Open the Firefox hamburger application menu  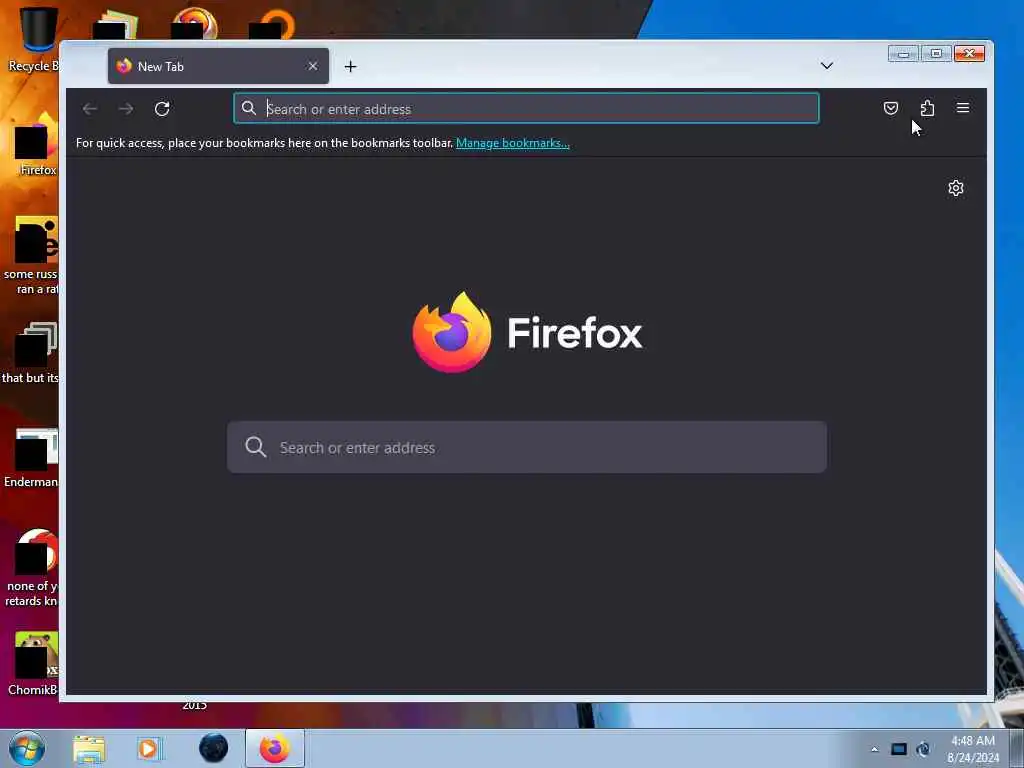point(963,108)
